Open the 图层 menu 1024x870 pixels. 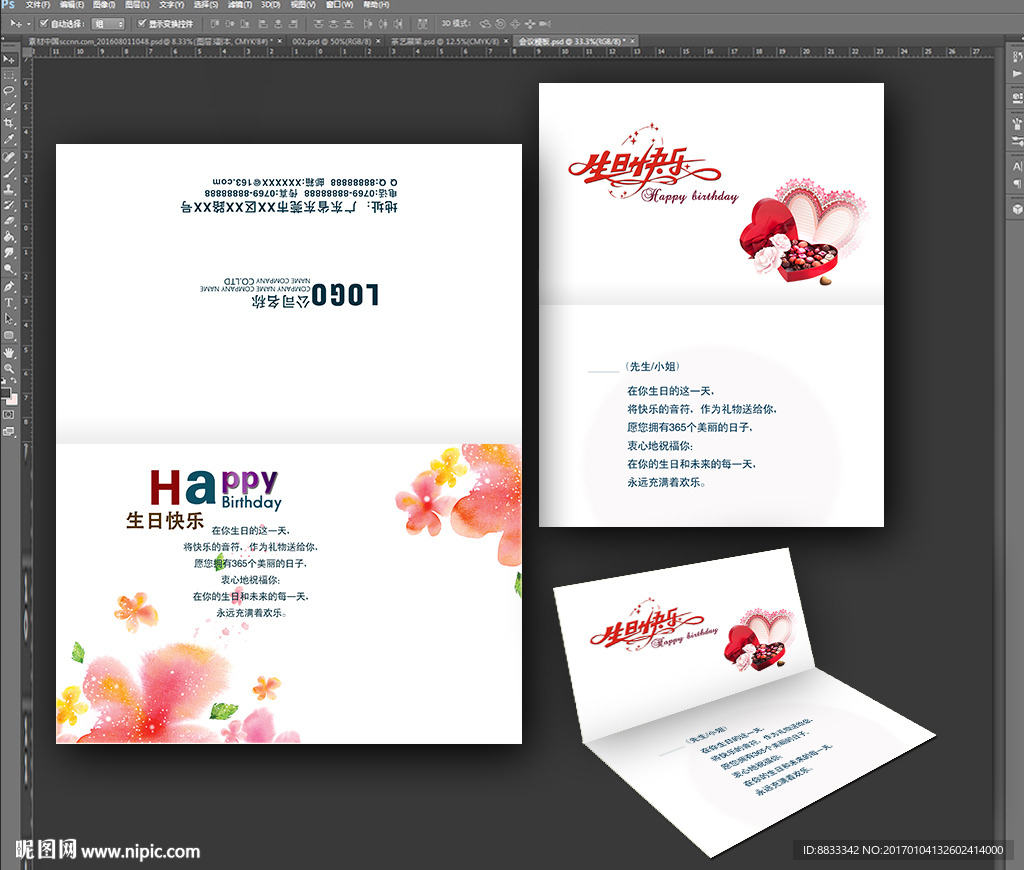[135, 5]
